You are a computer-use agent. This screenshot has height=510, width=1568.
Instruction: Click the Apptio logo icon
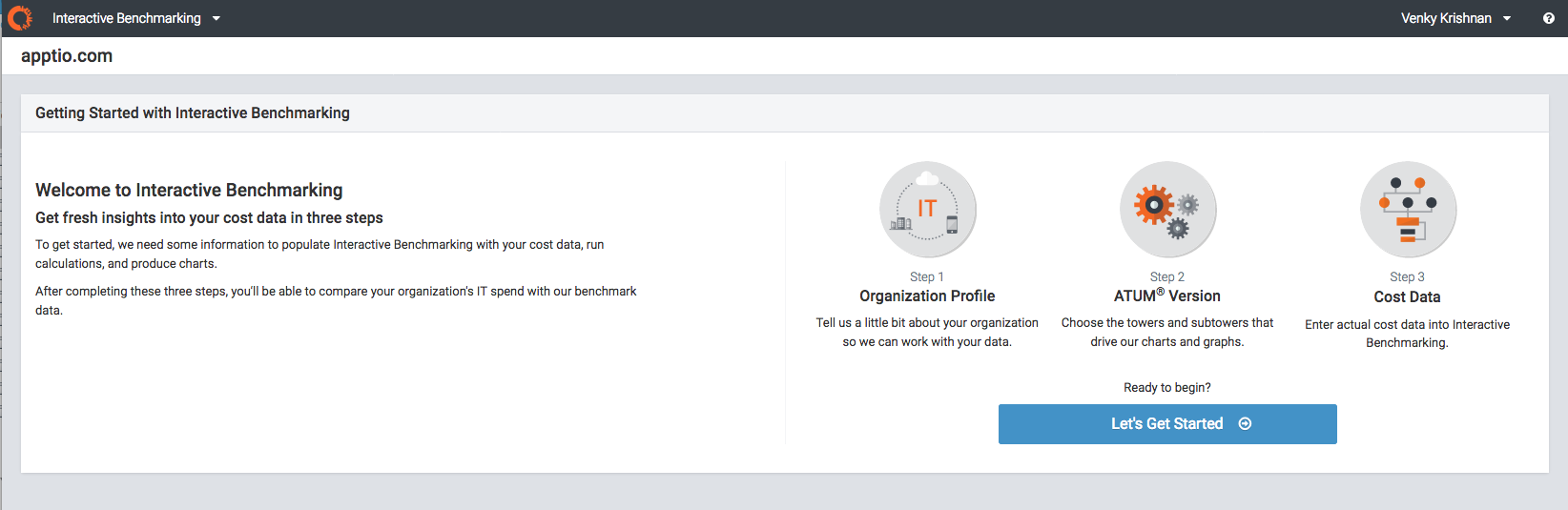19,18
